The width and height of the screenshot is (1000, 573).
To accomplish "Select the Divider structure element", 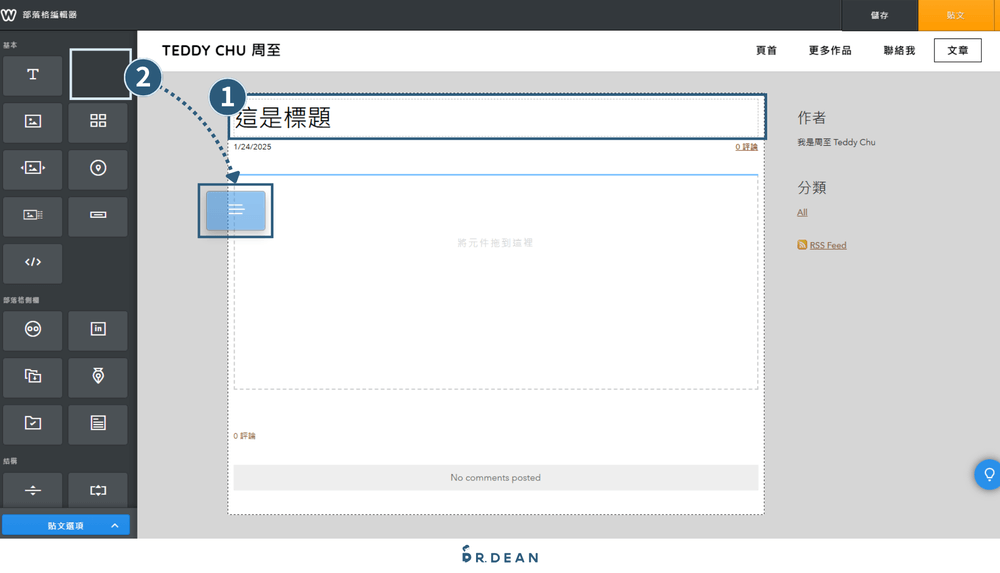I will 33,490.
